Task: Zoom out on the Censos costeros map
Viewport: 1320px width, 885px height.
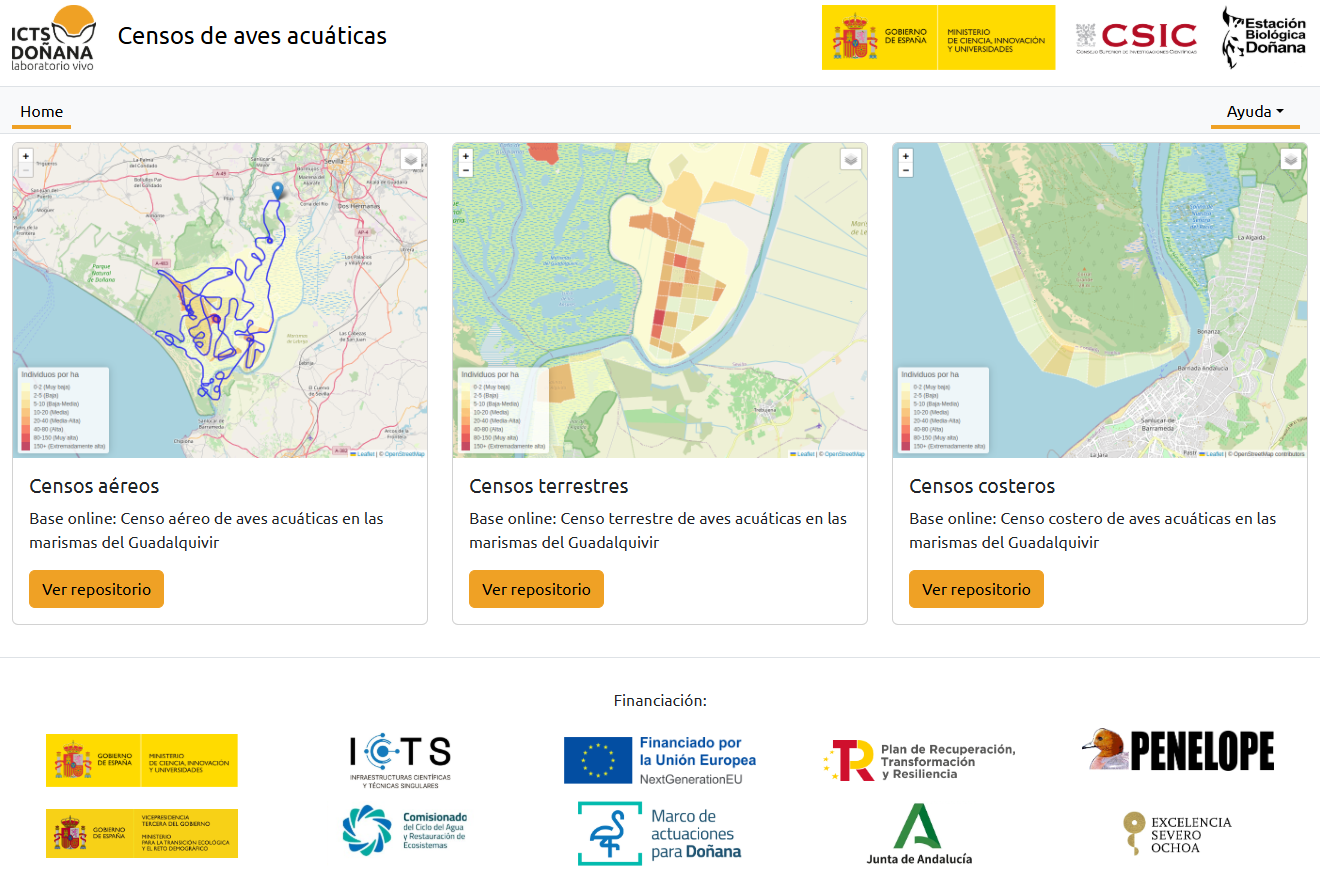Action: 905,170
